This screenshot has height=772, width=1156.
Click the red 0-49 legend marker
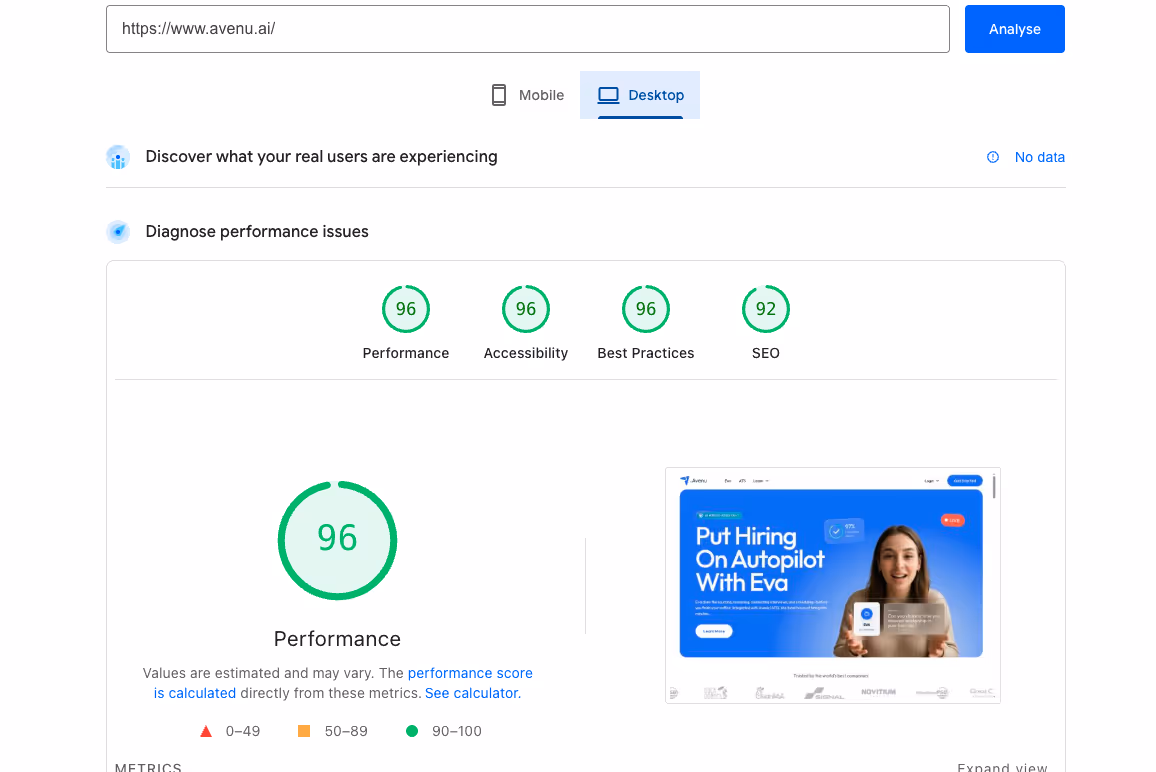click(x=207, y=731)
